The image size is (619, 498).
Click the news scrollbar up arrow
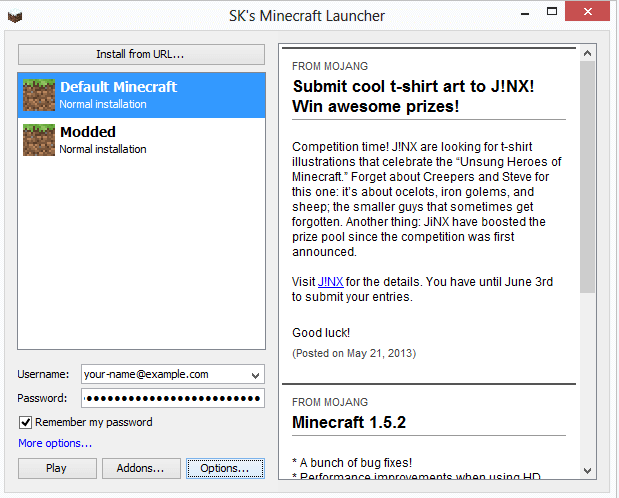click(587, 53)
